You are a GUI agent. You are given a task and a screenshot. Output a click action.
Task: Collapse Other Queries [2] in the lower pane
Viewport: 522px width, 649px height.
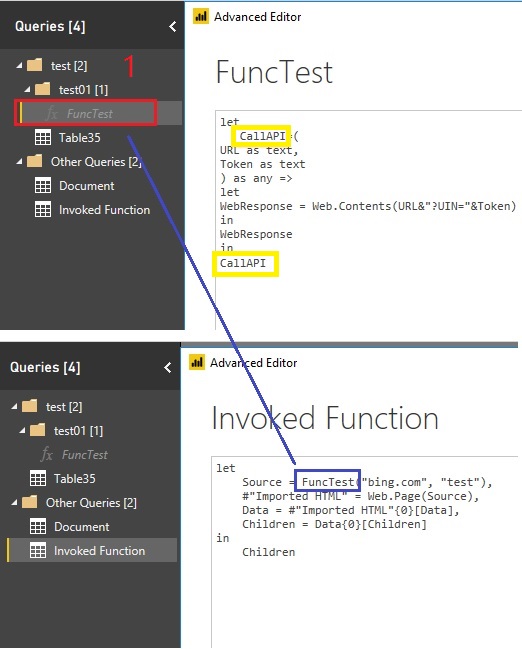point(14,502)
